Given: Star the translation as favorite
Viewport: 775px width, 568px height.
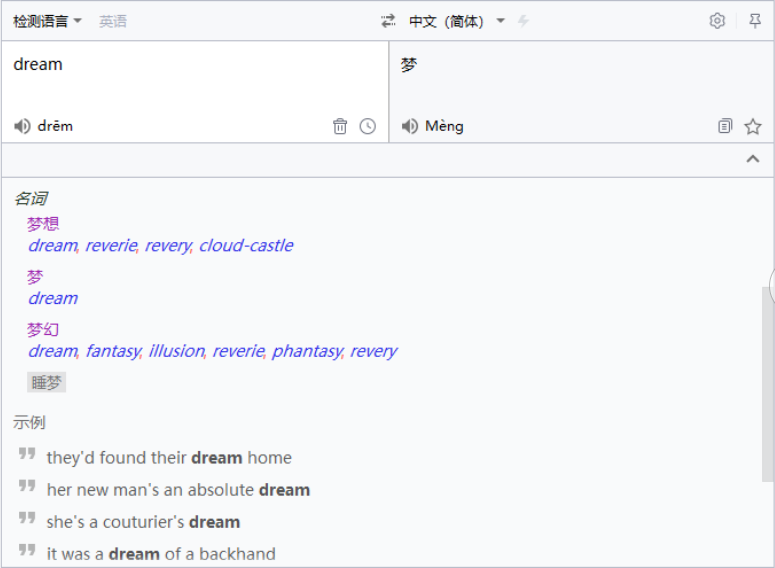Looking at the screenshot, I should [x=753, y=126].
